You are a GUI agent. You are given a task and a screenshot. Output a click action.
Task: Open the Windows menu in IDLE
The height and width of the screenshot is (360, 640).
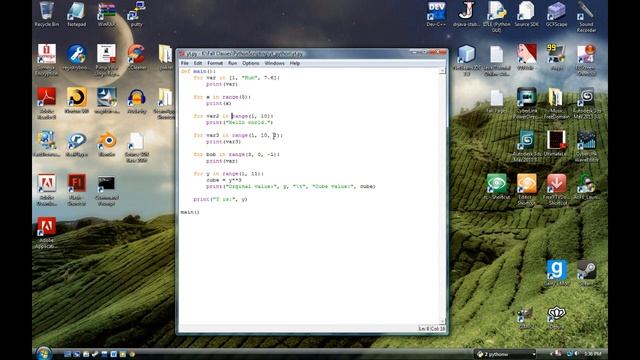[x=274, y=63]
